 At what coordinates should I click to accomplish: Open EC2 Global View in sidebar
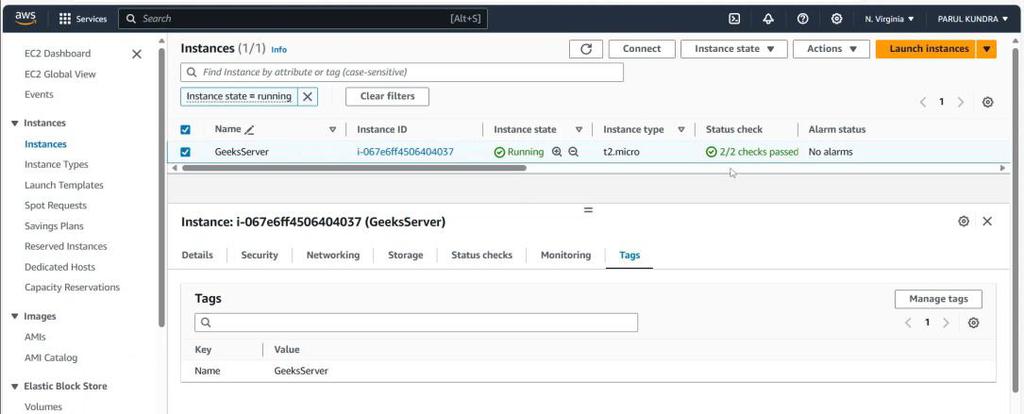[60, 74]
